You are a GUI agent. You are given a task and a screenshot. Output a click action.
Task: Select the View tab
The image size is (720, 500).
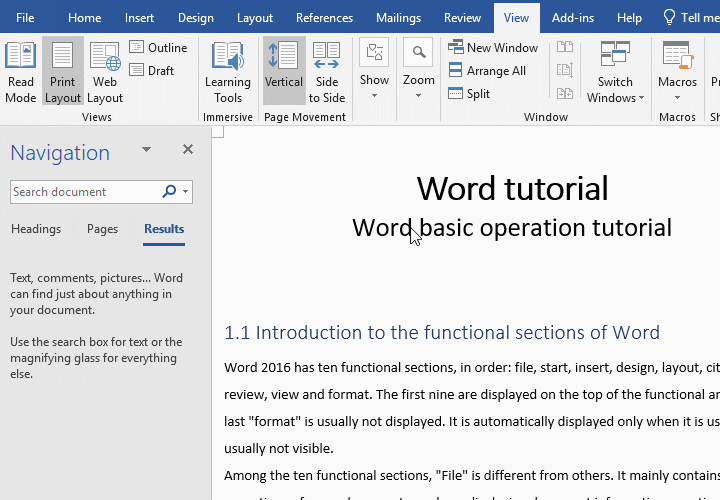click(517, 17)
